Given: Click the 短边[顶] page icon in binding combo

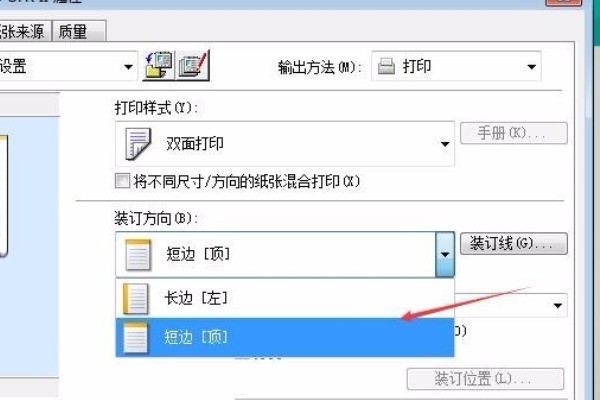Looking at the screenshot, I should [x=138, y=255].
